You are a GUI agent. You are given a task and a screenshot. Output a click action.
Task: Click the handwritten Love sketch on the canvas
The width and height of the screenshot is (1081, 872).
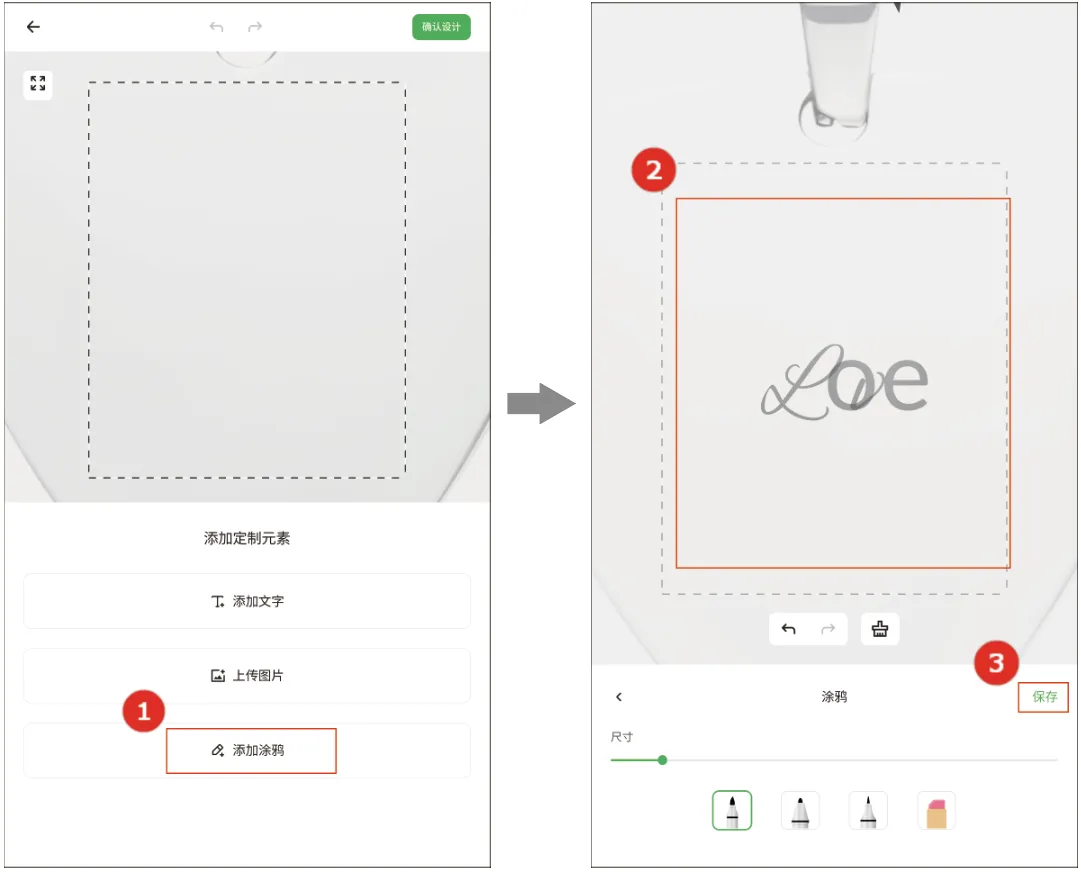coord(845,382)
